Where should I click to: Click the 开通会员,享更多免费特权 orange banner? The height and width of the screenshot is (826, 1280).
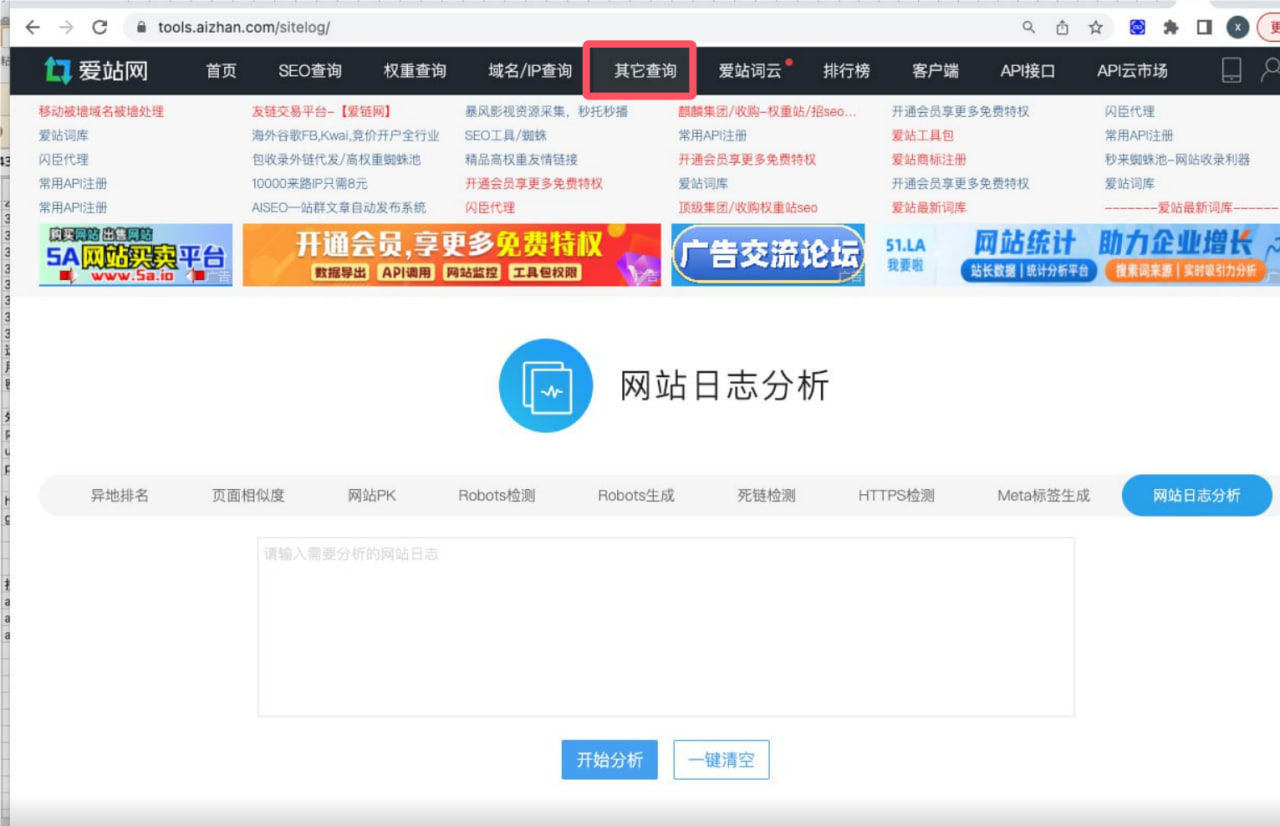pyautogui.click(x=452, y=255)
